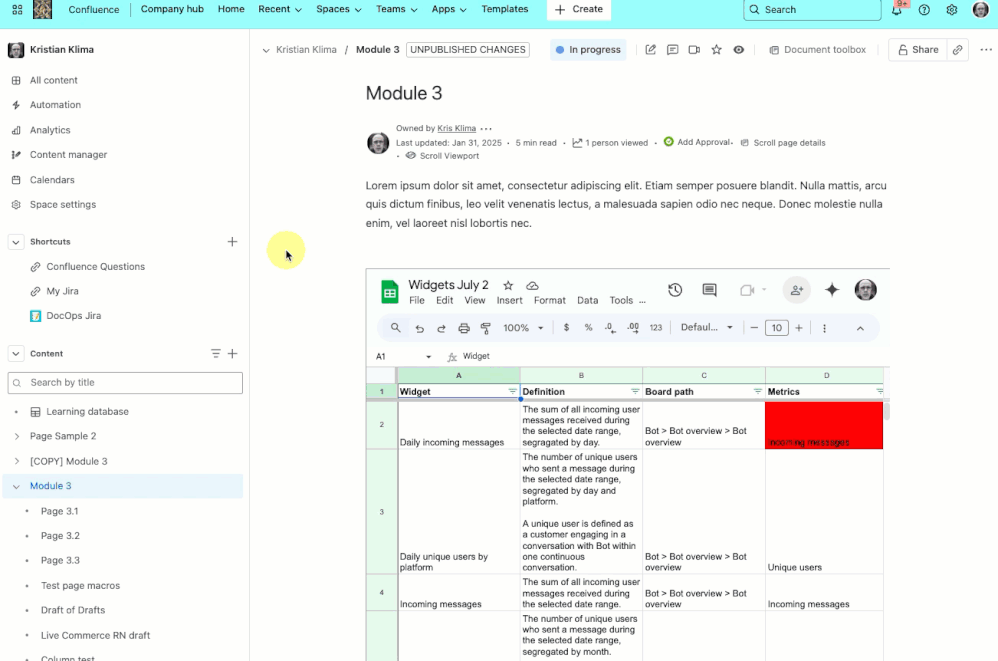Open the sheet Insert menu
Screen dimensions: 998x661
click(509, 301)
